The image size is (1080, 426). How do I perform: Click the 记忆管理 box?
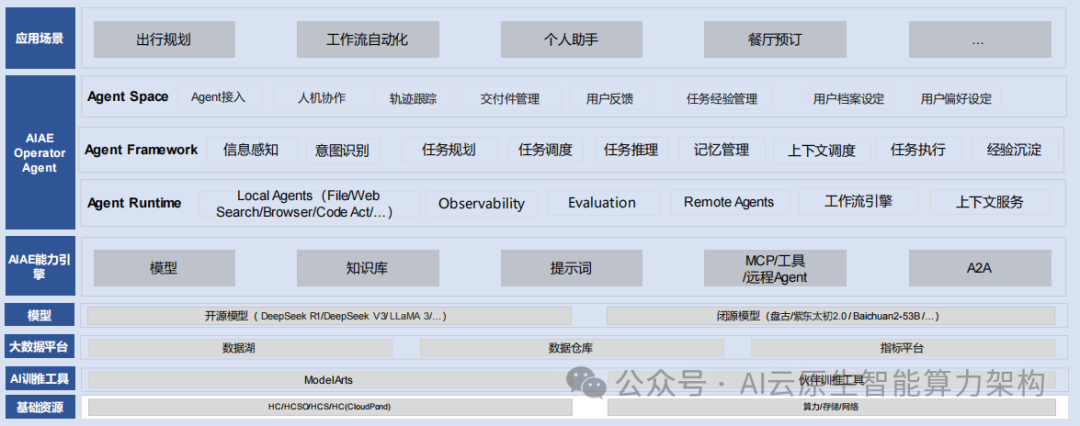(x=722, y=150)
